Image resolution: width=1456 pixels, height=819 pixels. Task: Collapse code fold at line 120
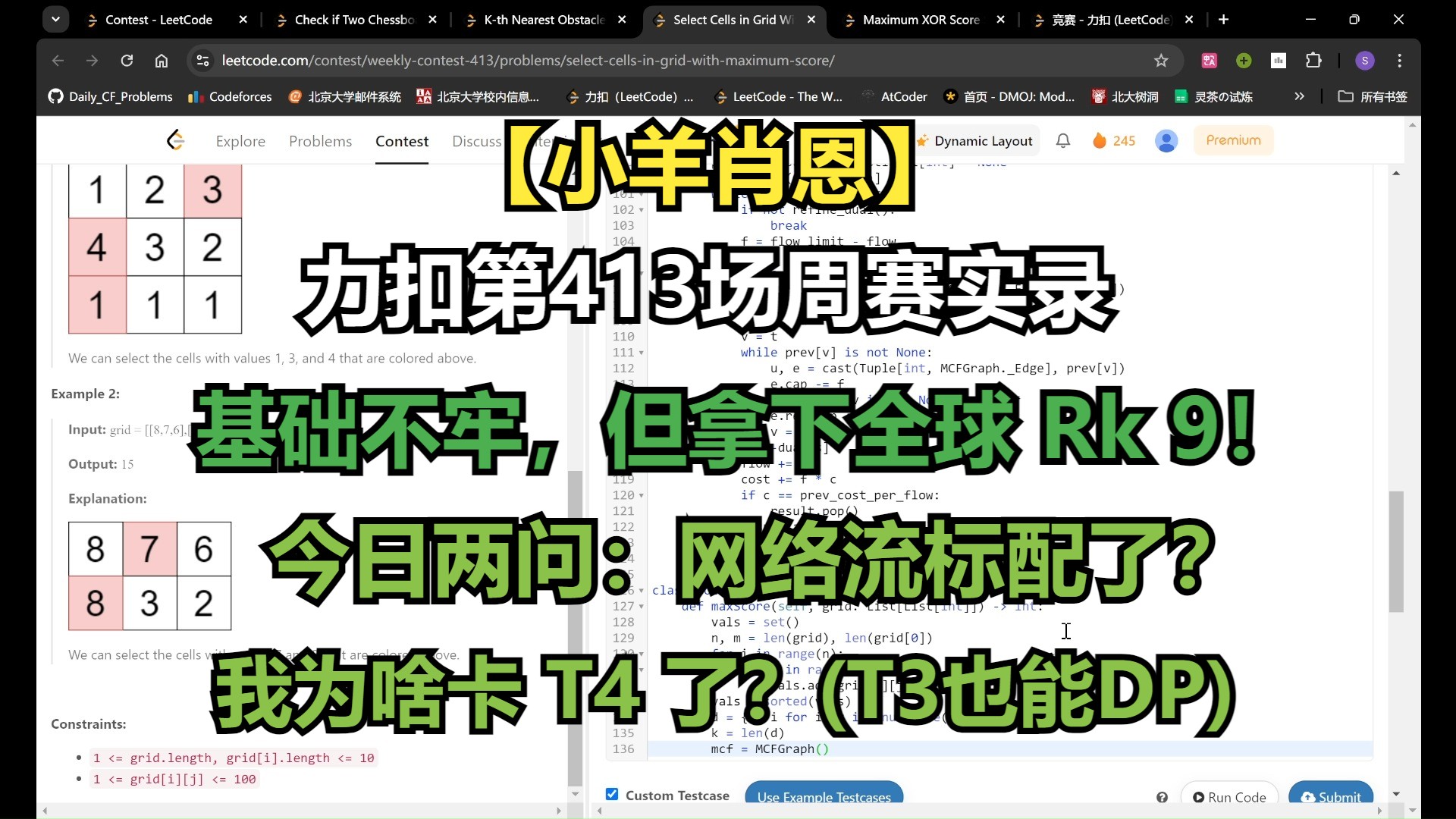pyautogui.click(x=642, y=496)
